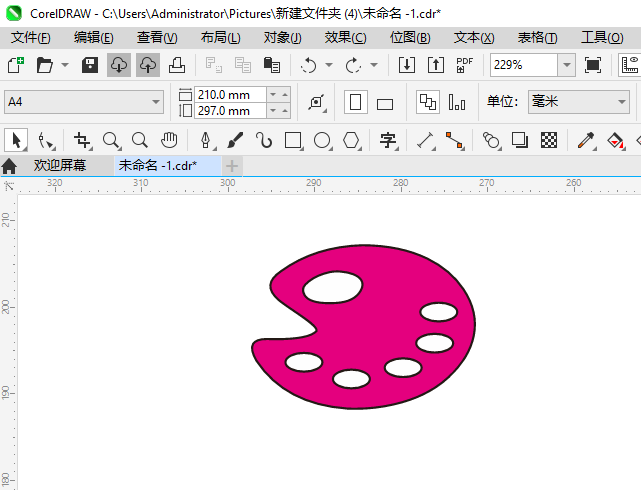Screen dimensions: 641x490
Task: Toggle the rulers display icon
Action: [630, 65]
